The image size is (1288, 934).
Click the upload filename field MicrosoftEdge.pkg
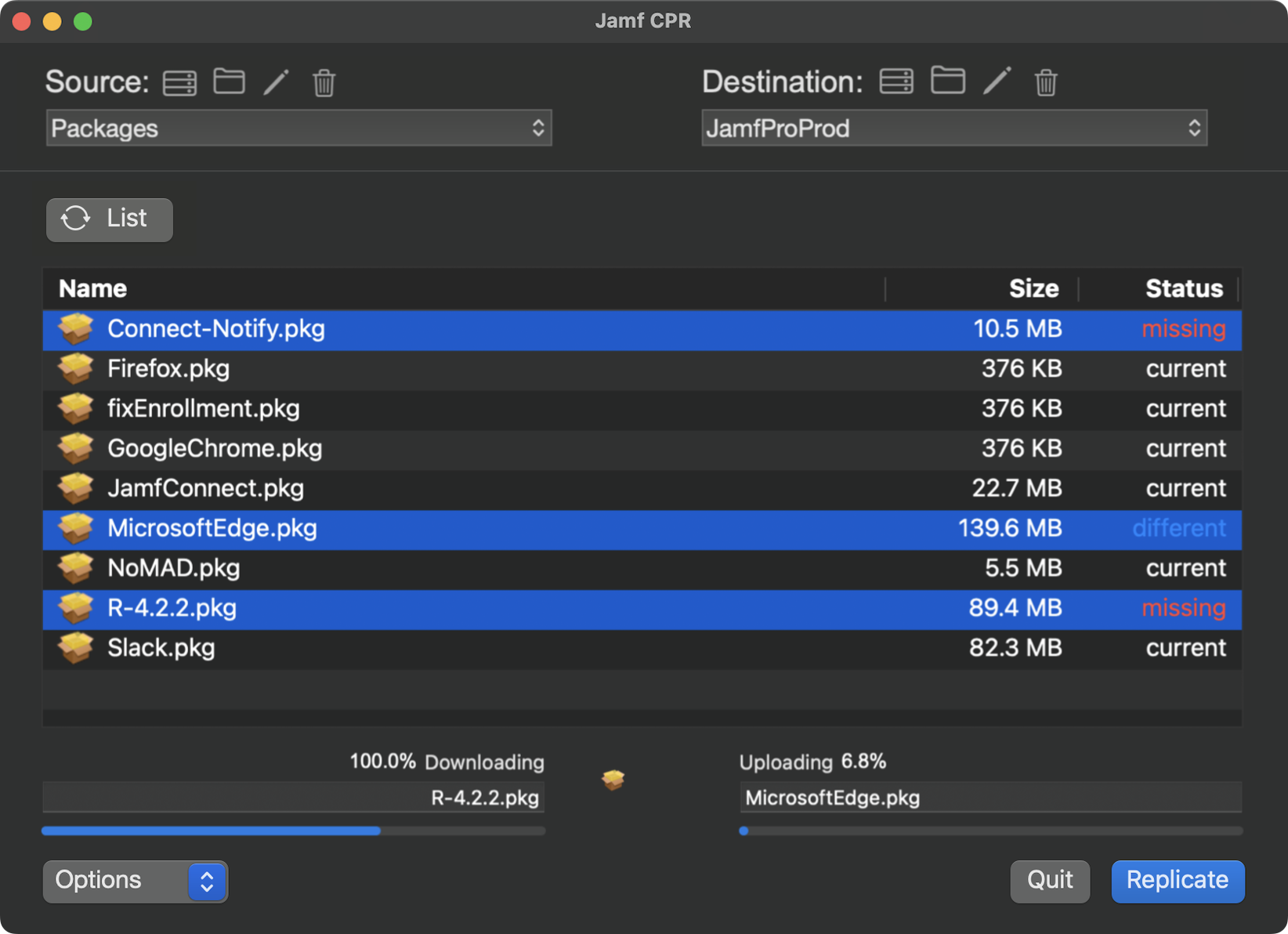point(991,798)
